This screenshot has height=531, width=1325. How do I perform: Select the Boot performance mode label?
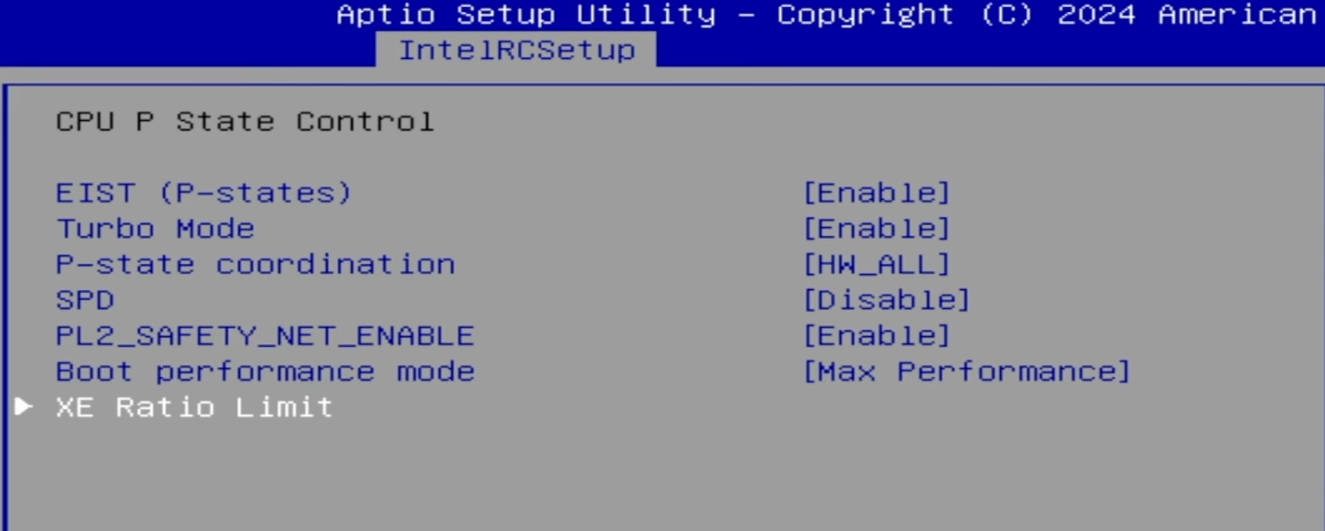point(265,372)
